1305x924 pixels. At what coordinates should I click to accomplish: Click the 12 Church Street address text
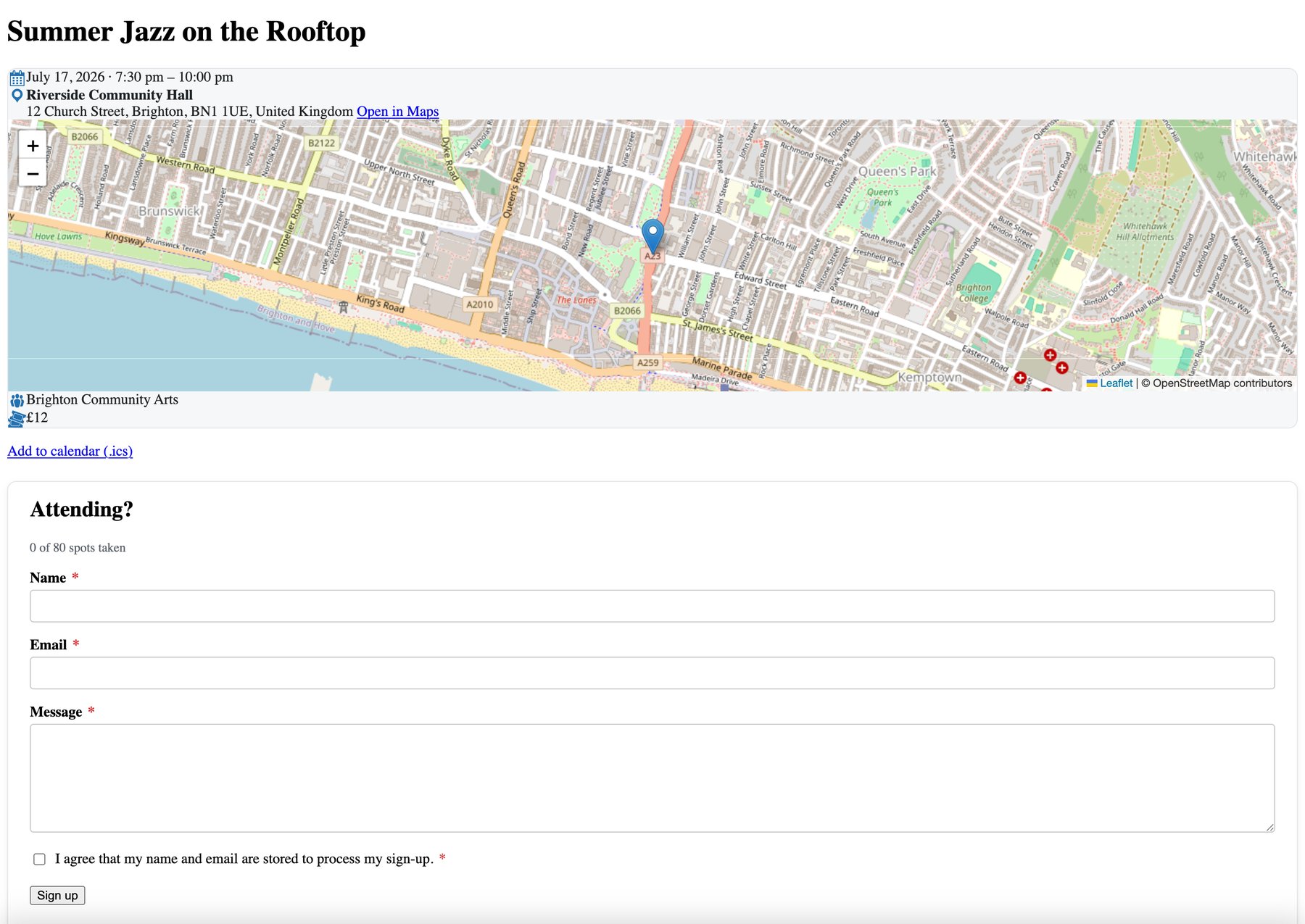point(190,112)
